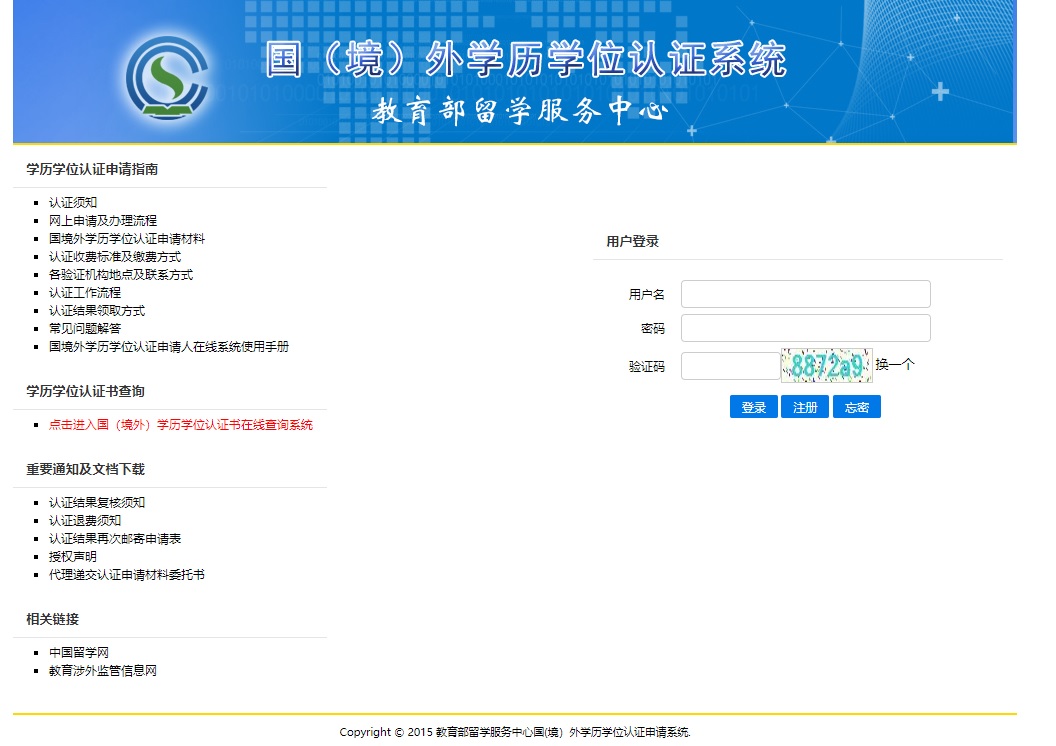The image size is (1056, 746).
Task: Click the 教育部留学服务中心 banner subtitle
Action: pyautogui.click(x=519, y=110)
